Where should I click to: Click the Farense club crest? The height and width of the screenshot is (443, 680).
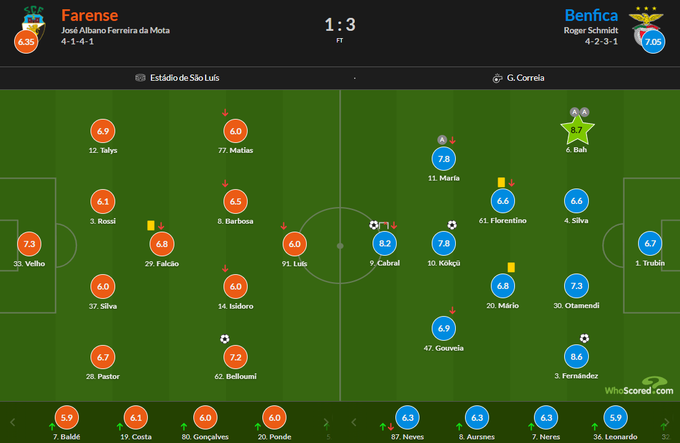pyautogui.click(x=22, y=20)
